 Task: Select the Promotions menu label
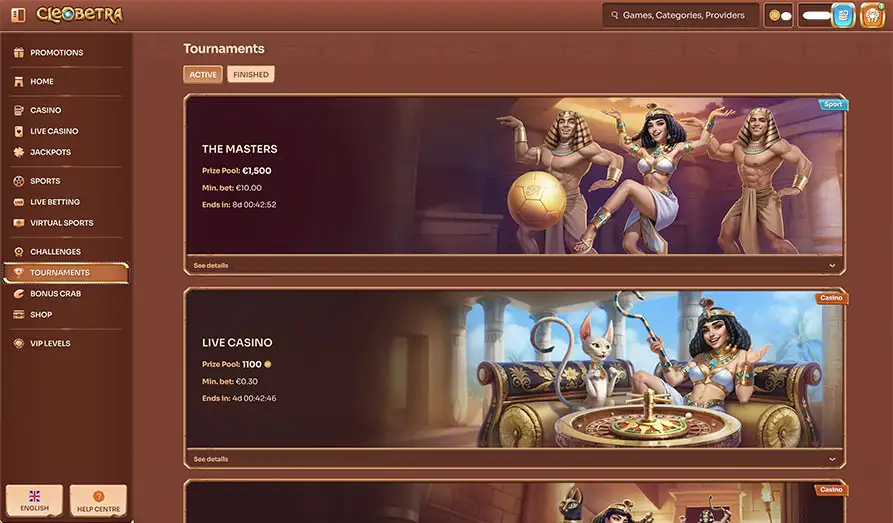[56, 52]
